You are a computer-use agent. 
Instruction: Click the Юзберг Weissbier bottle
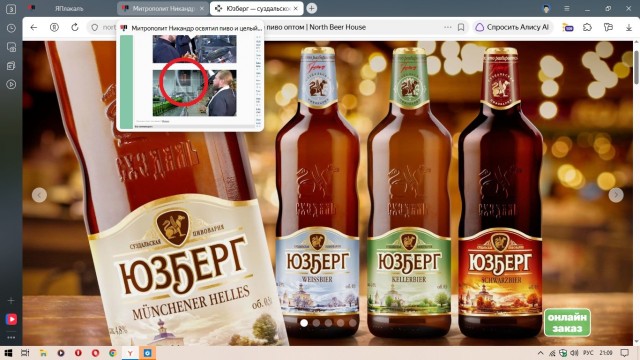(318, 192)
